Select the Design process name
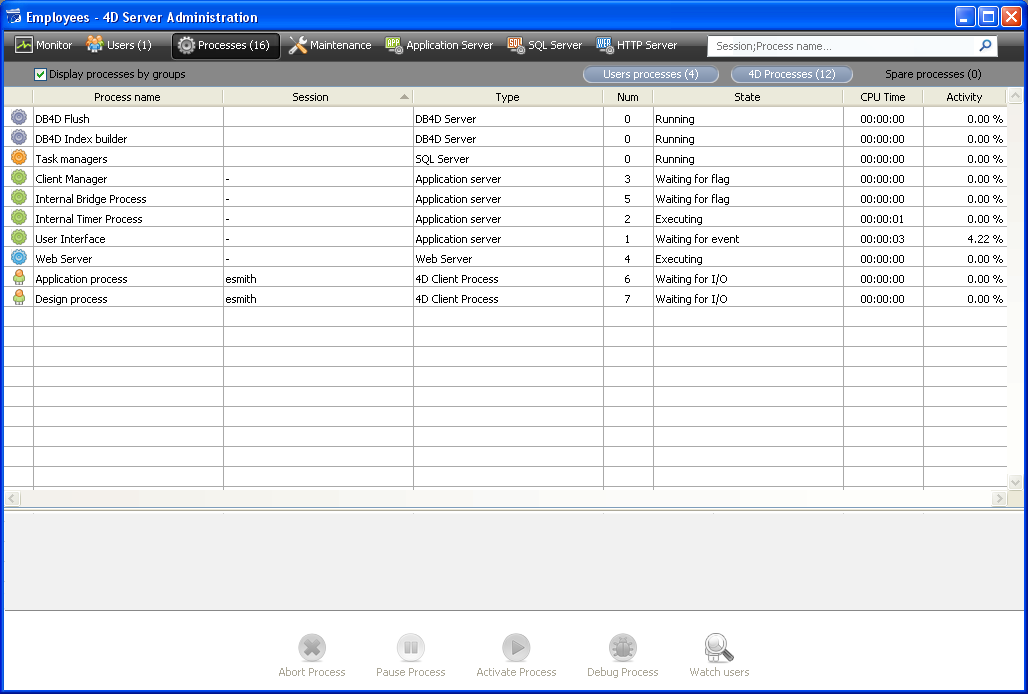 click(71, 299)
